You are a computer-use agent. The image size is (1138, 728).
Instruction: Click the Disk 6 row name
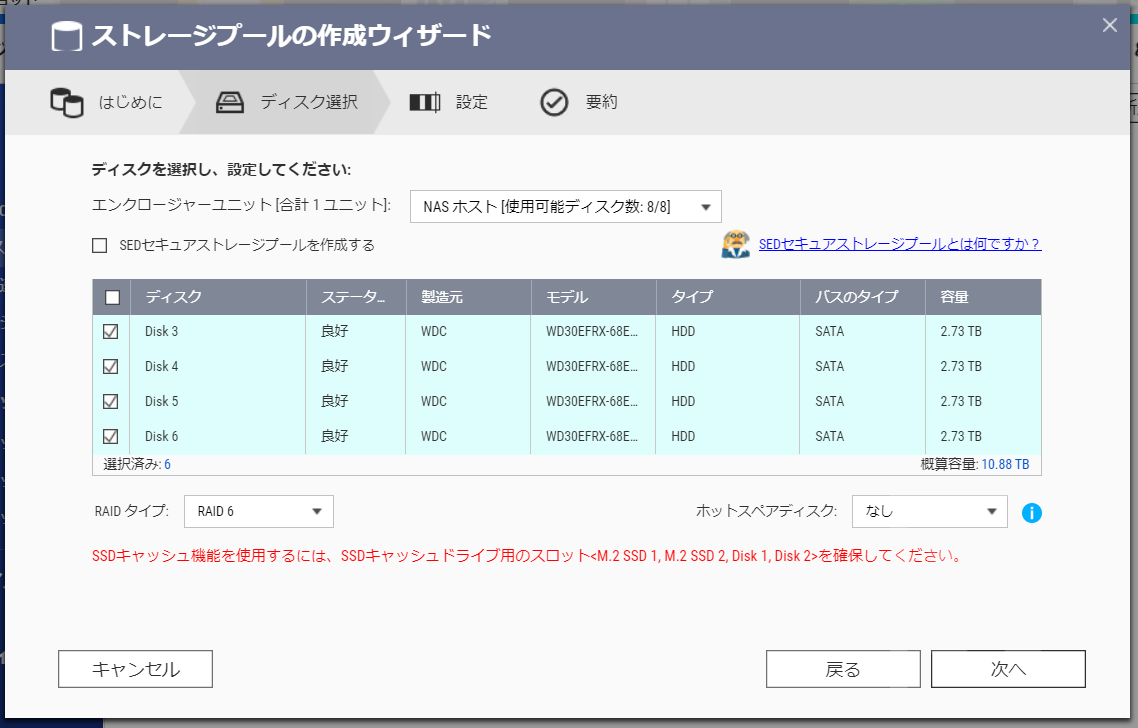161,436
